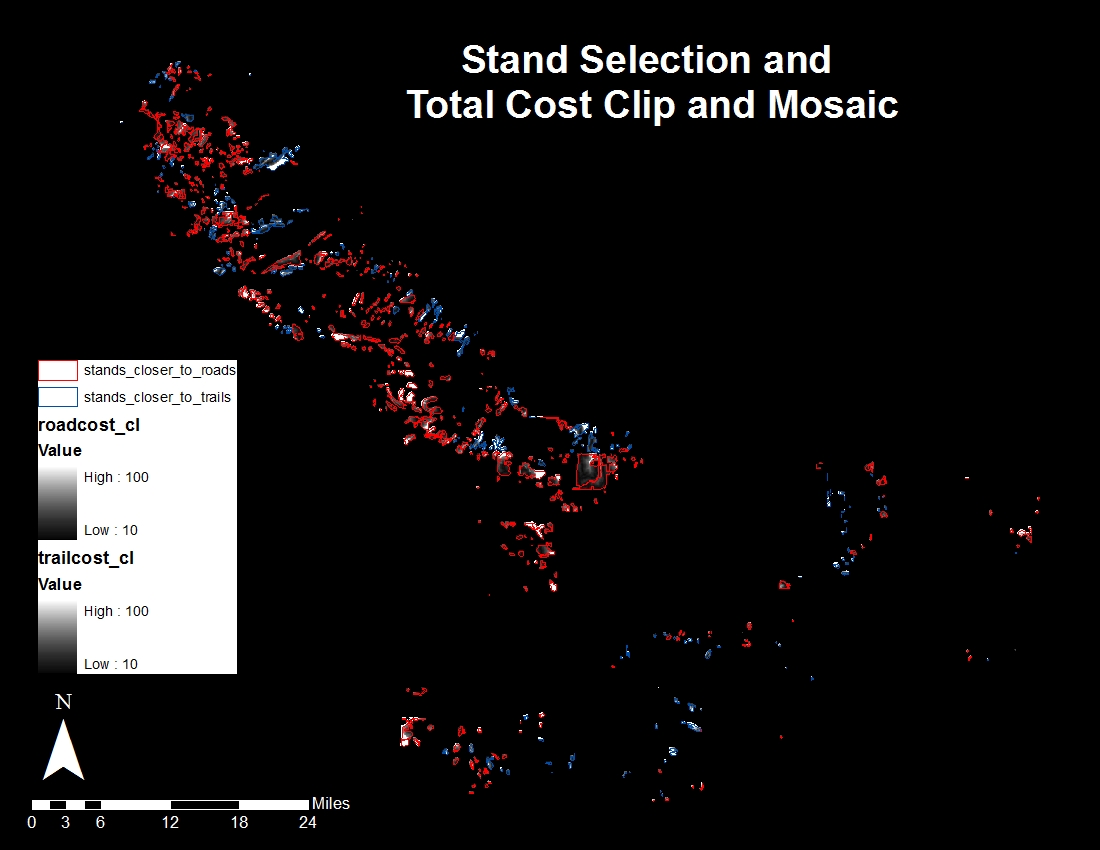Click the 'Total Cost Clip and Mosaic' title line
The image size is (1100, 850).
652,105
